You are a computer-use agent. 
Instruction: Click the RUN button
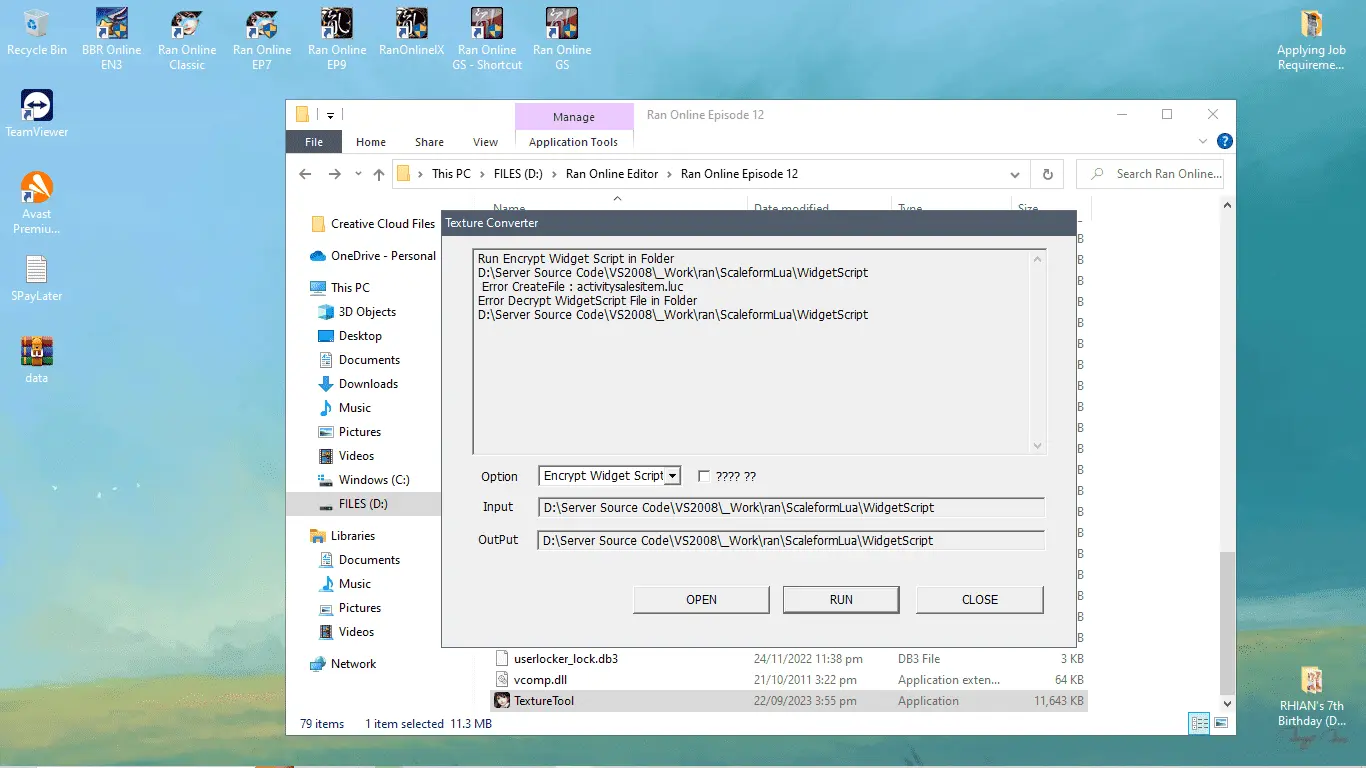[x=841, y=600]
